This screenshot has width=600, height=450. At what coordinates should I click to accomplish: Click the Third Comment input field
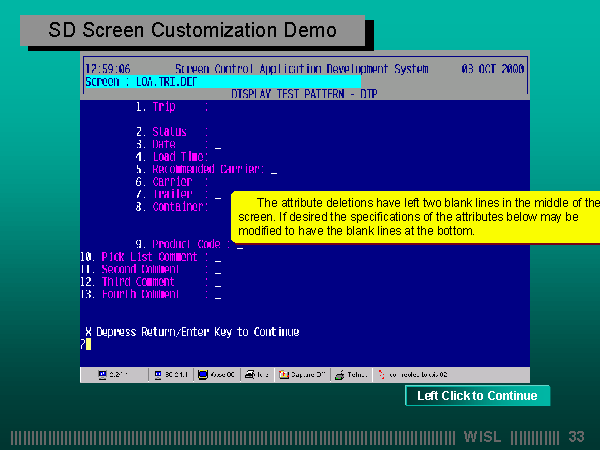tap(217, 283)
